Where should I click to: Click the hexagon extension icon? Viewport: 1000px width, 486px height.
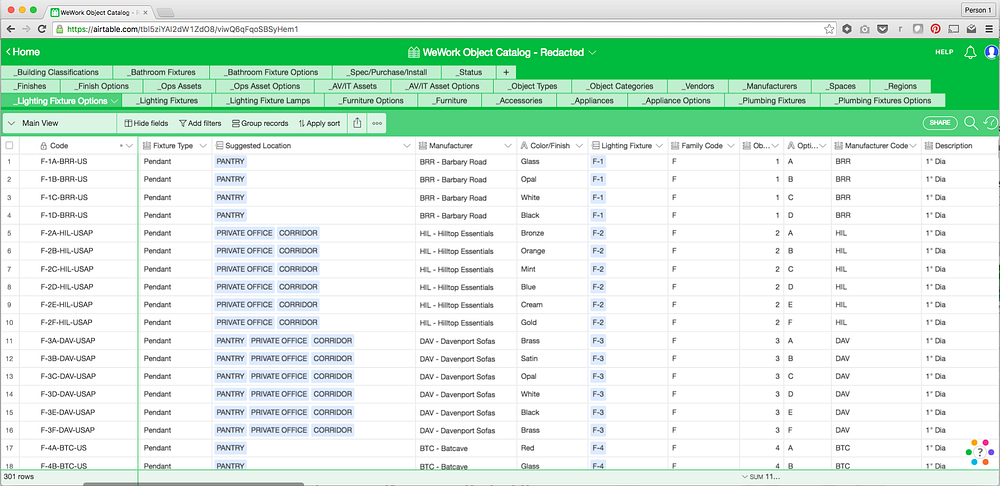847,29
